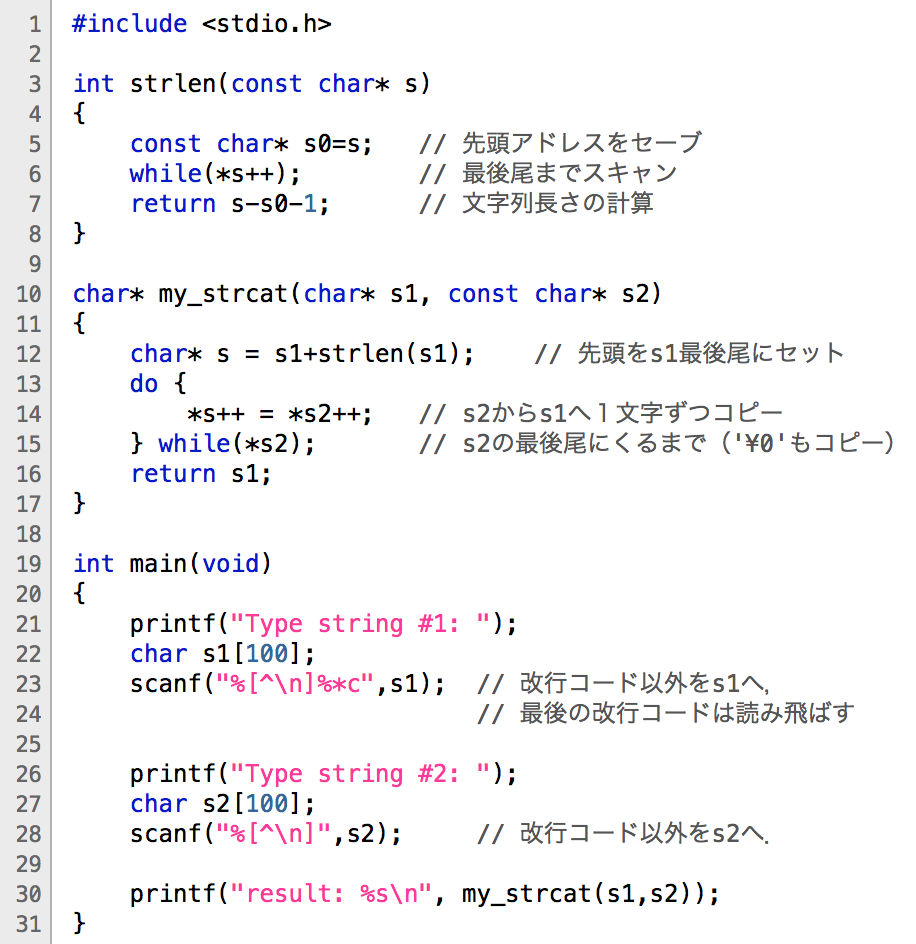Click the comment "改行コード以外をs1へ,"
This screenshot has height=944, width=916.
tap(644, 684)
